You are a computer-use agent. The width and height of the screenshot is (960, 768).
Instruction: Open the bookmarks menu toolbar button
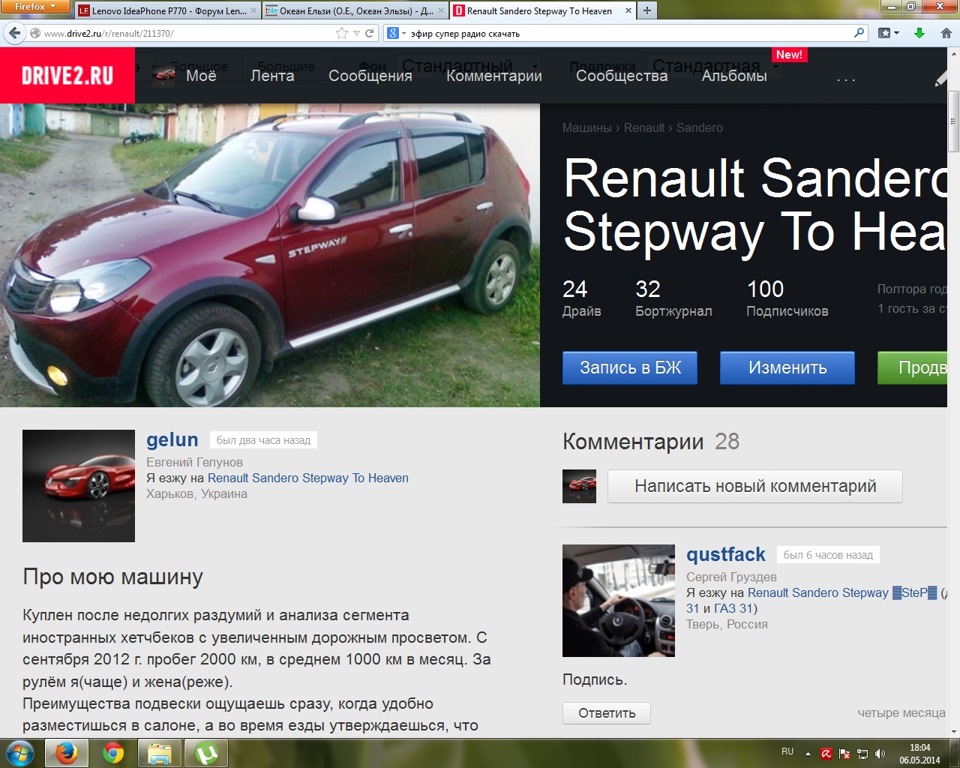pos(888,33)
